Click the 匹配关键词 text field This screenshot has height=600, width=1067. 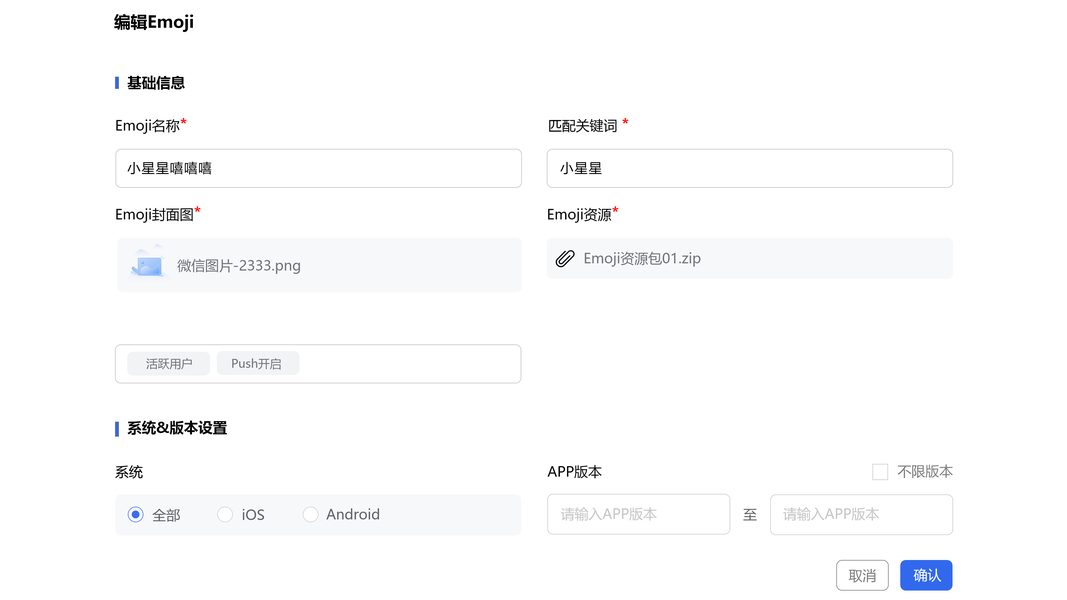click(749, 169)
